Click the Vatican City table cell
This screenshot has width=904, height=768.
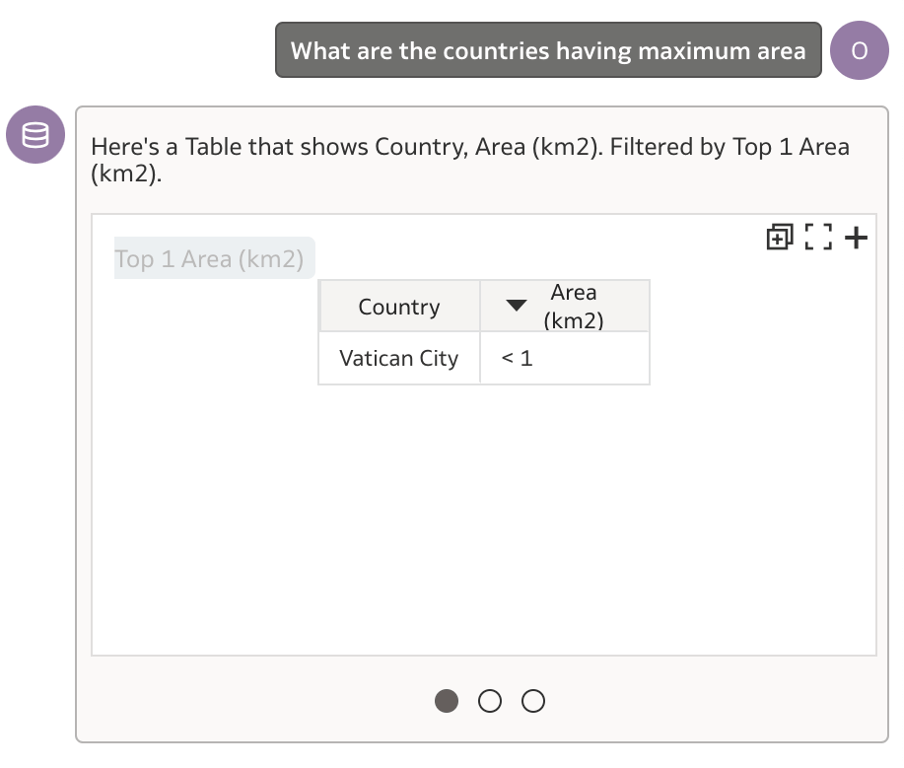[399, 358]
